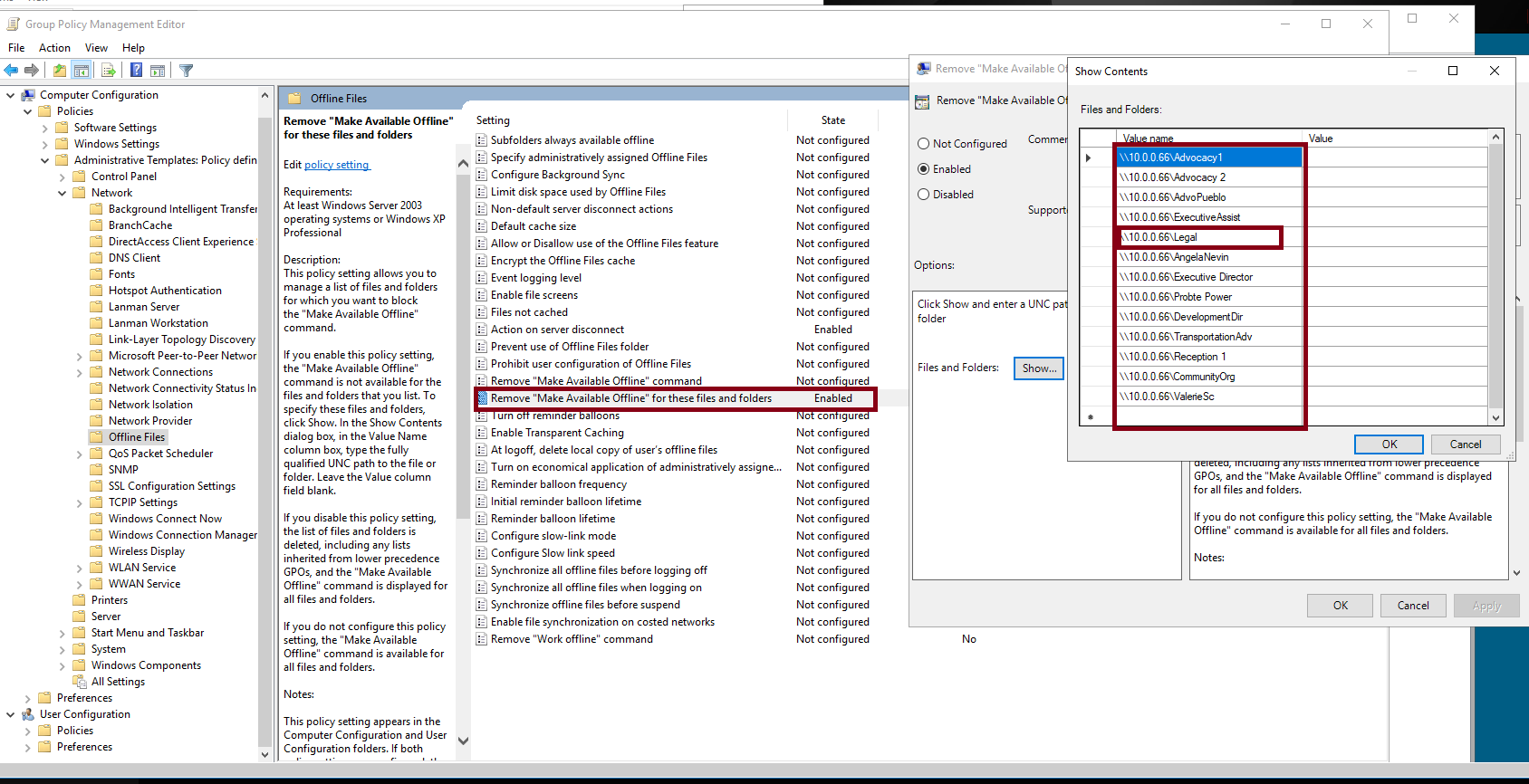This screenshot has width=1529, height=784.
Task: Click the description pane vertical scrollbar
Action: [x=463, y=452]
